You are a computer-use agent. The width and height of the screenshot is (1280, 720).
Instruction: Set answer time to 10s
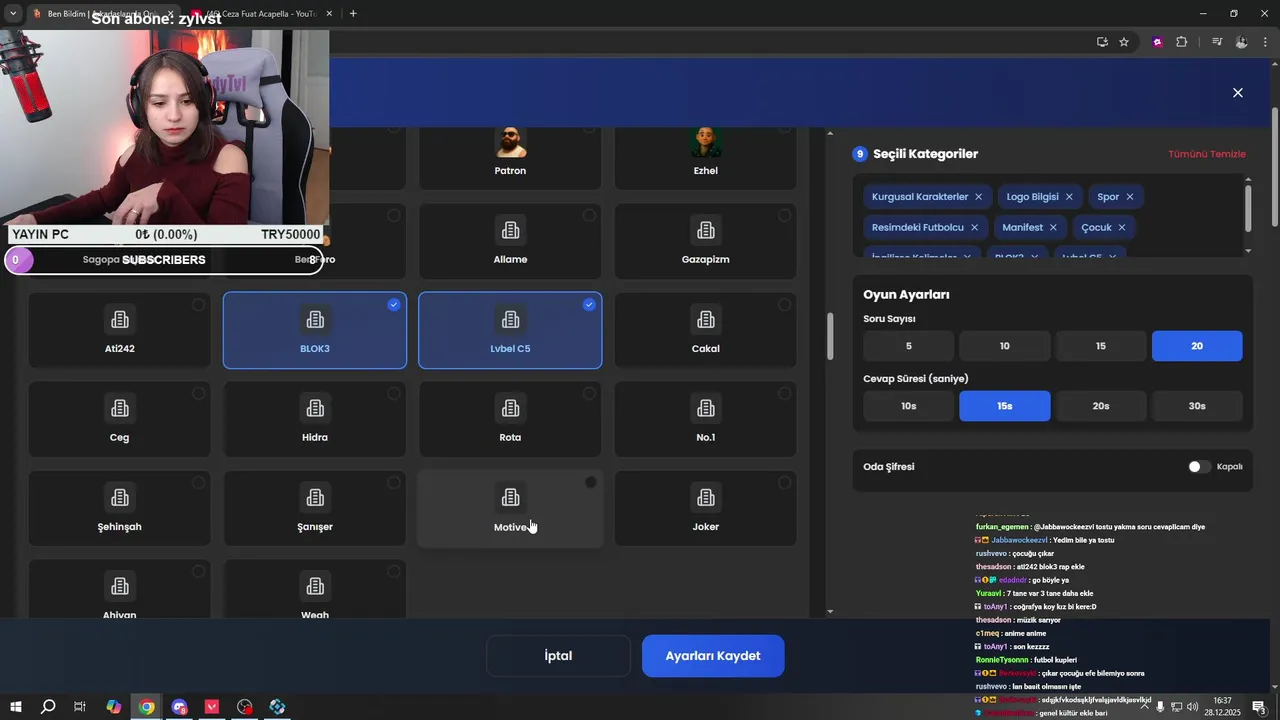[909, 406]
